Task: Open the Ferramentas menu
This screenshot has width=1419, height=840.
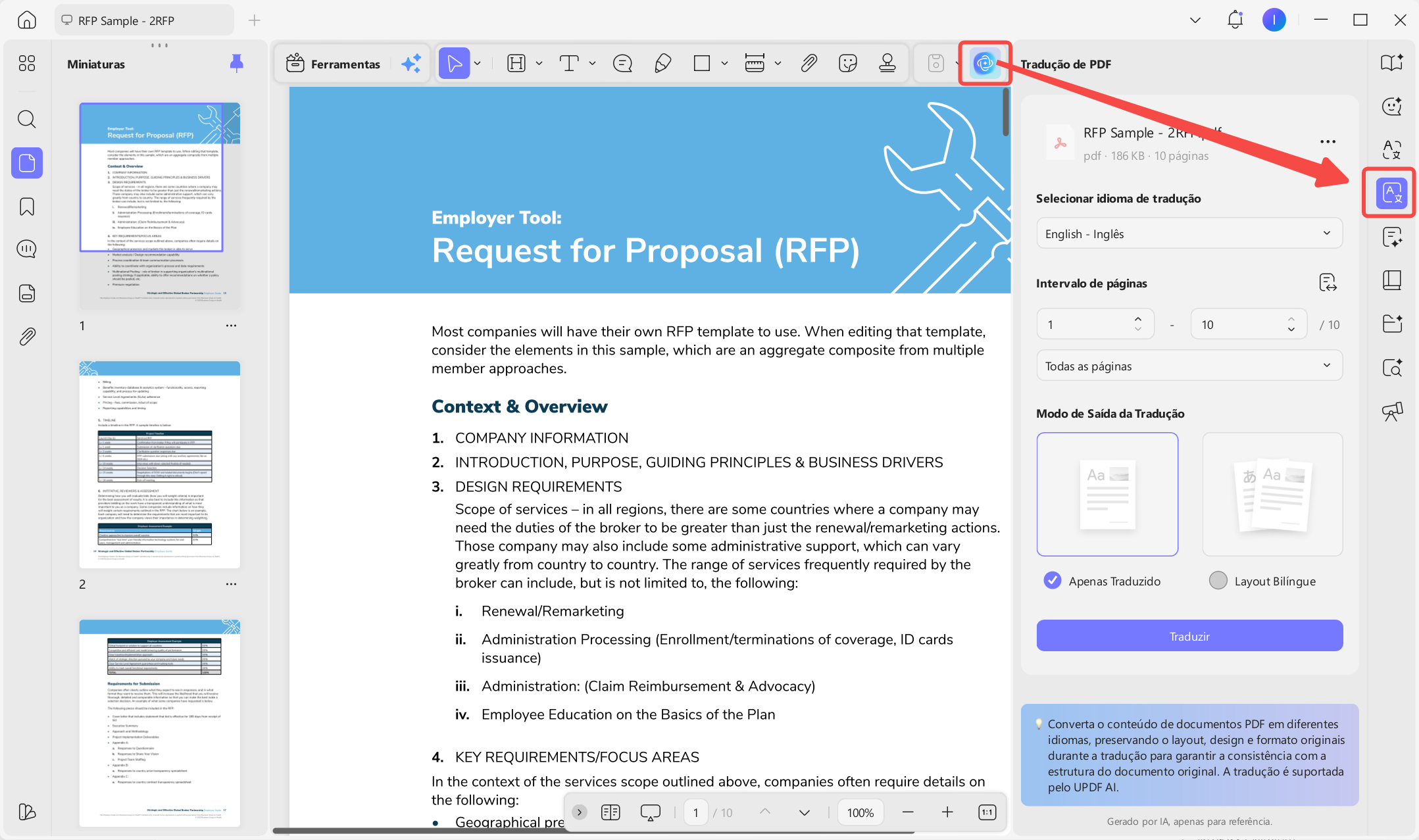Action: click(x=333, y=63)
